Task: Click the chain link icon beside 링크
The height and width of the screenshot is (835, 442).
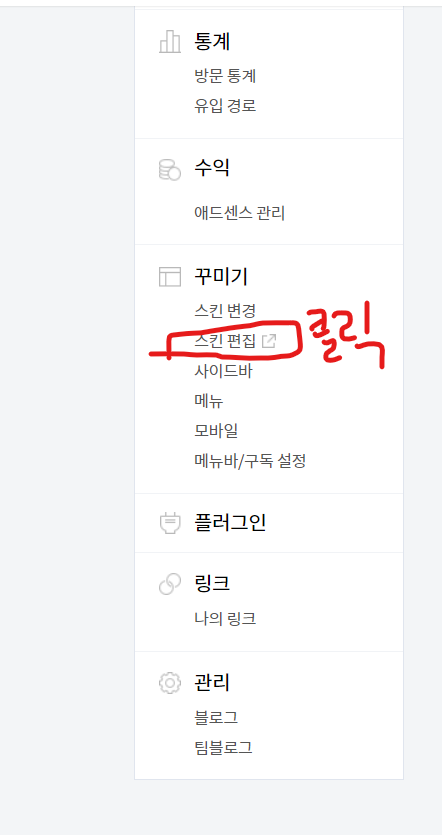Action: click(x=170, y=584)
